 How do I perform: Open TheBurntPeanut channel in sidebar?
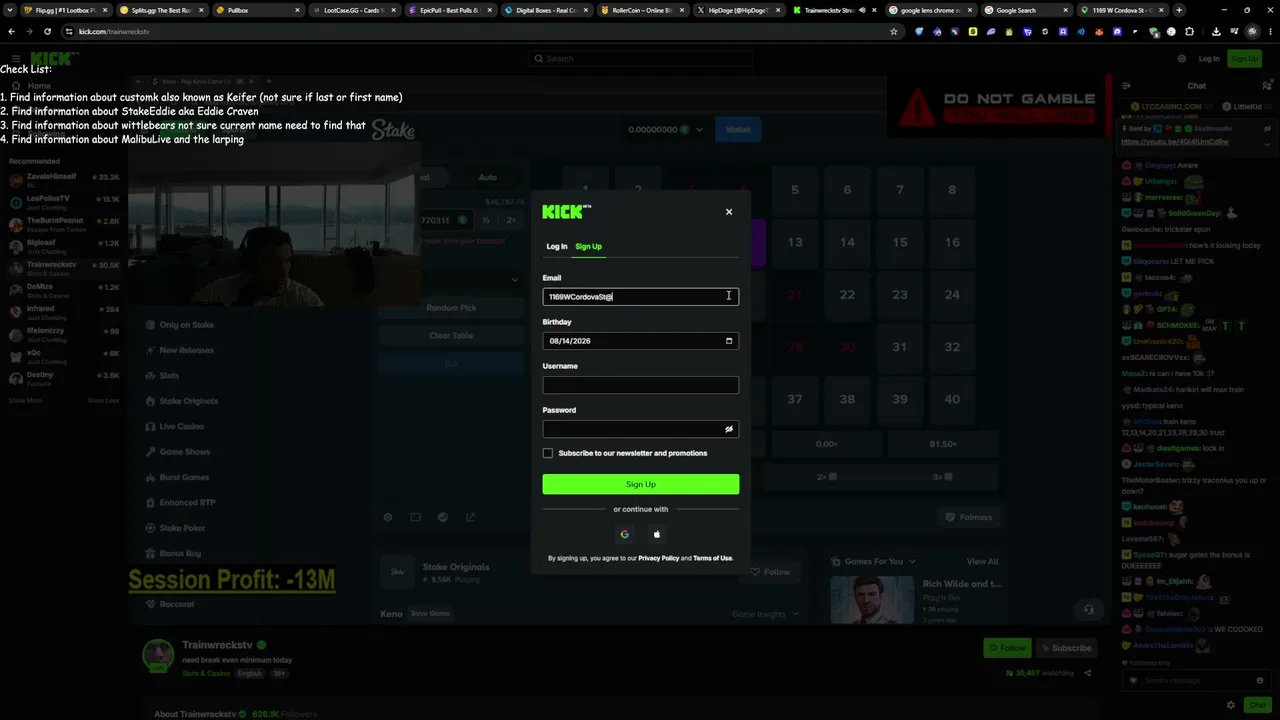(x=65, y=225)
